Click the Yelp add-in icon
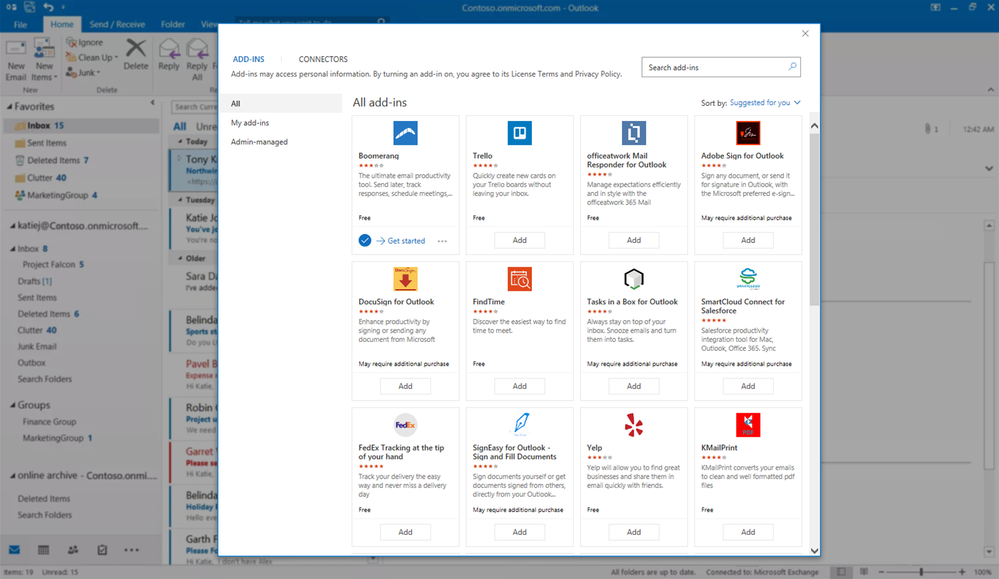Image resolution: width=999 pixels, height=579 pixels. click(633, 425)
